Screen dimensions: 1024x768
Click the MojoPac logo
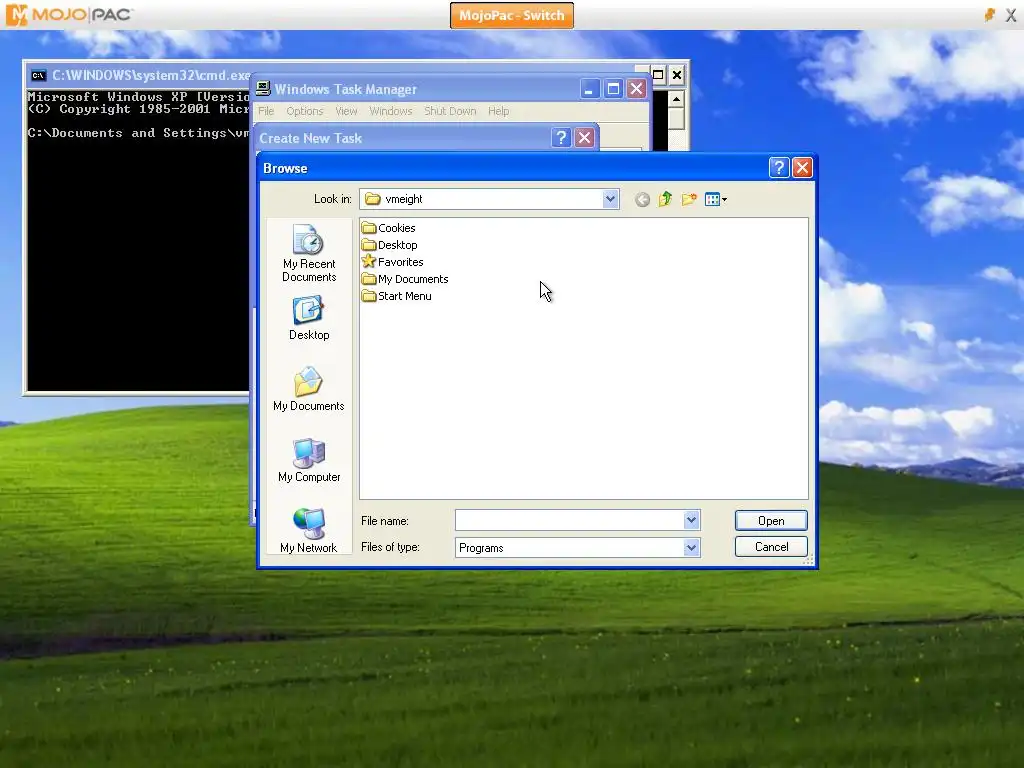(69, 14)
